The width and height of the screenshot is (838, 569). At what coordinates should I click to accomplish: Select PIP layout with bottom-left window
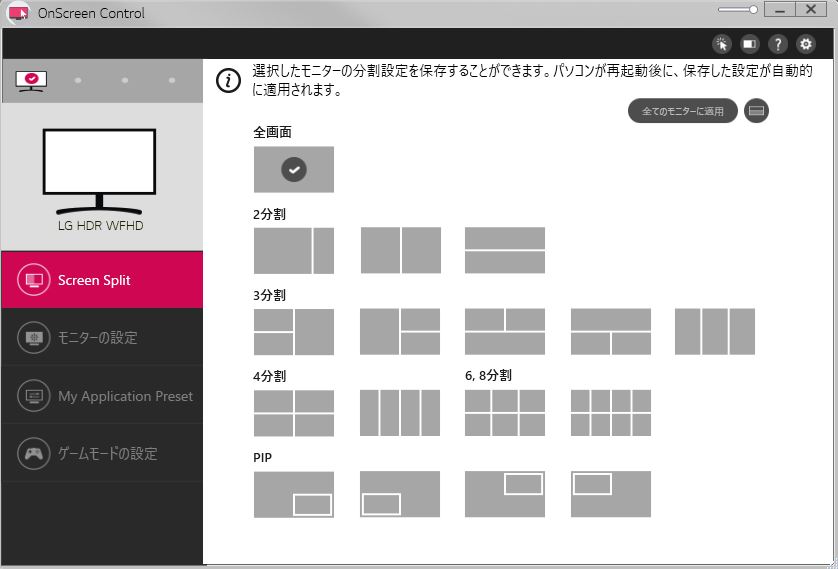tap(400, 494)
